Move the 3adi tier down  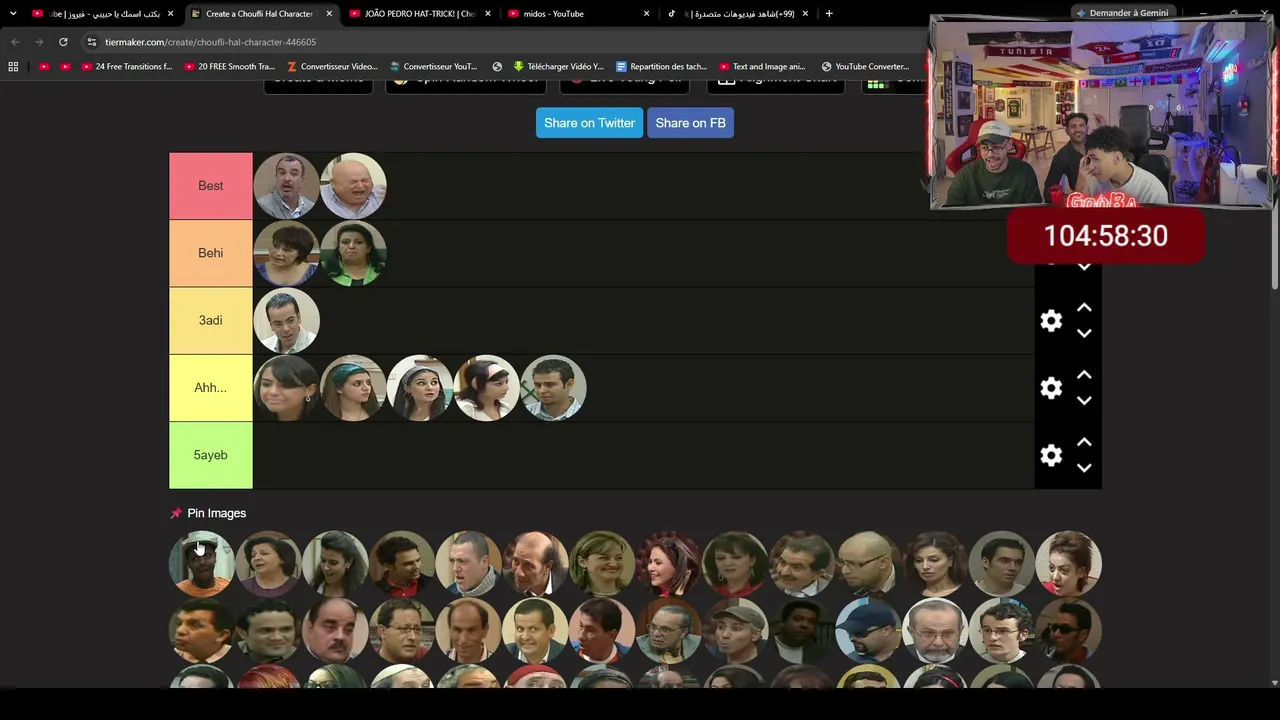click(1084, 333)
